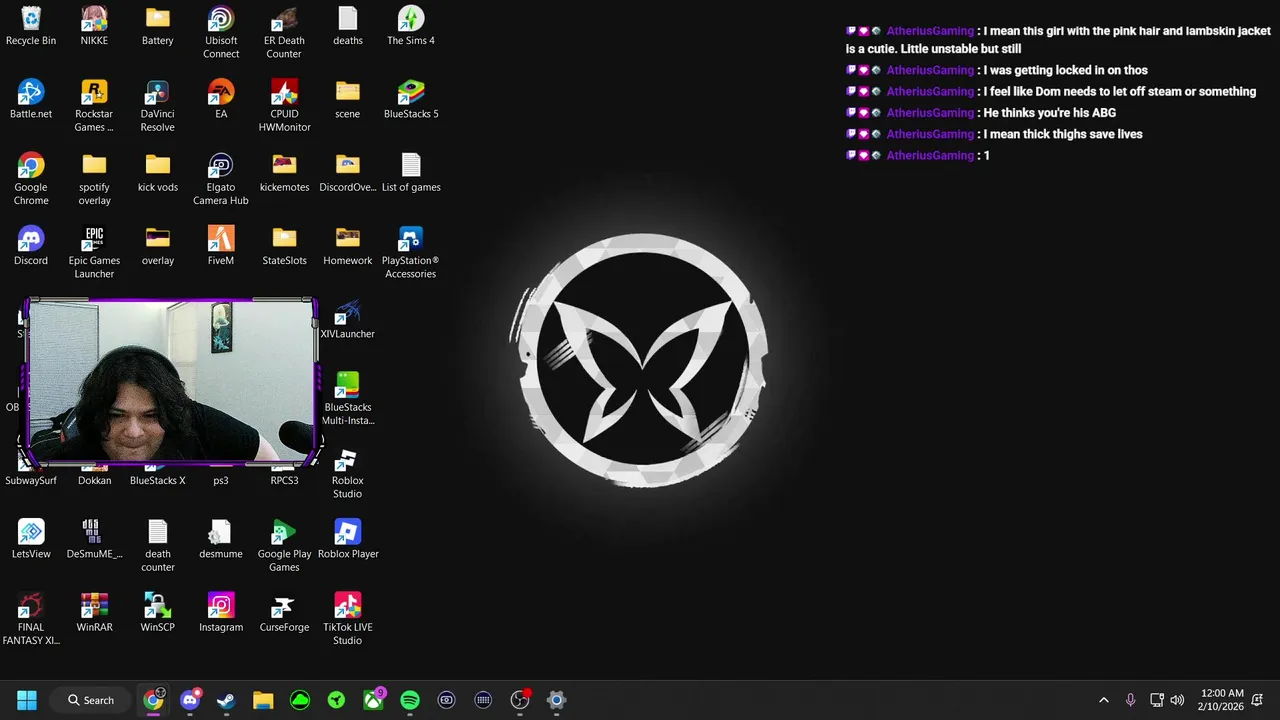Screen dimensions: 1280x720
Task: Open the scene folder icon
Action: (x=347, y=100)
